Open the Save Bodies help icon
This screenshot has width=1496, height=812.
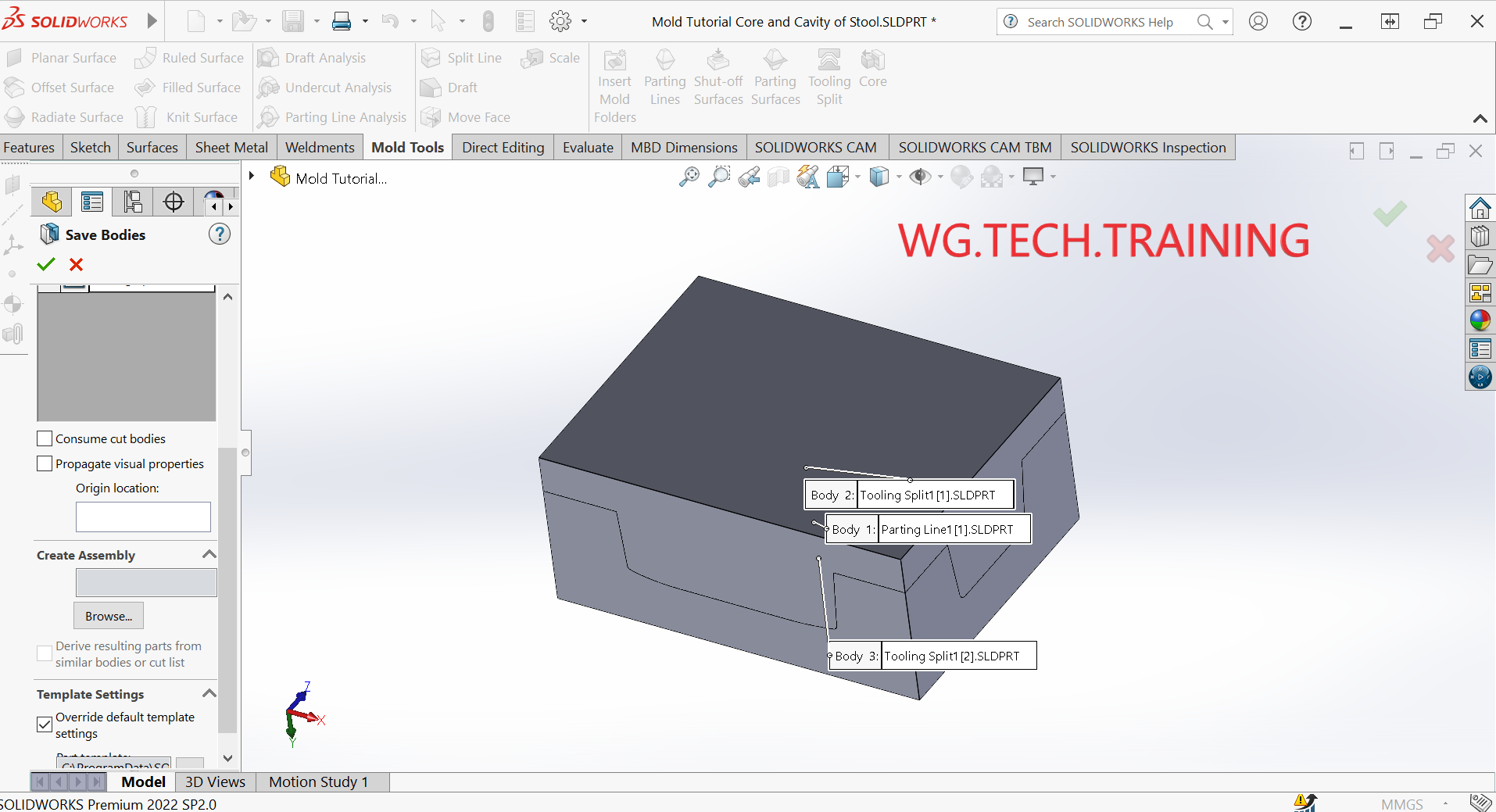click(220, 234)
